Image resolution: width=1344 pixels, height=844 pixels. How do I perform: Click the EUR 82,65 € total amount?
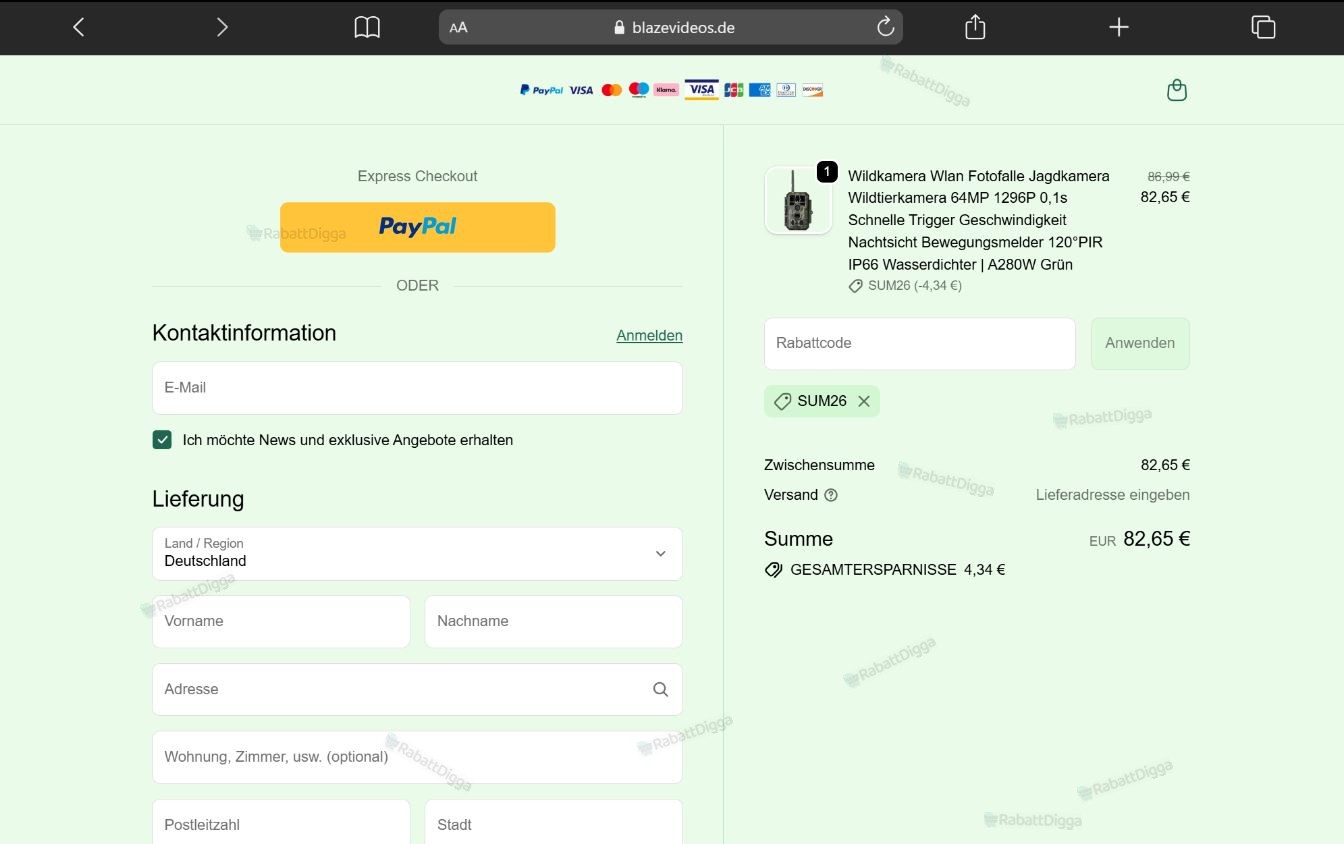[1139, 539]
